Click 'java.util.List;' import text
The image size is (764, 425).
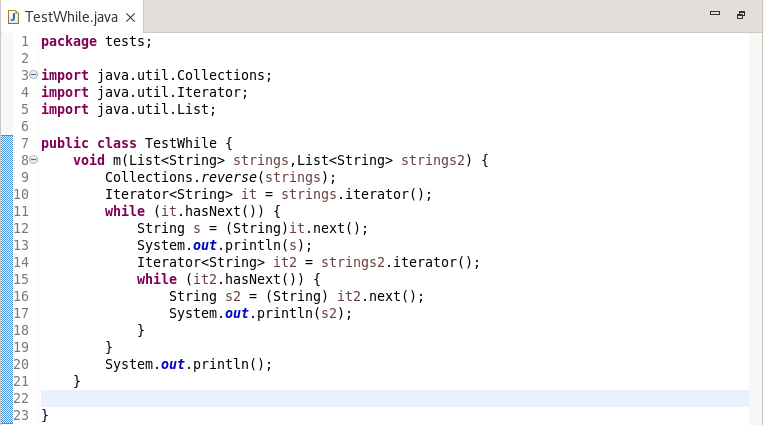pyautogui.click(x=156, y=110)
